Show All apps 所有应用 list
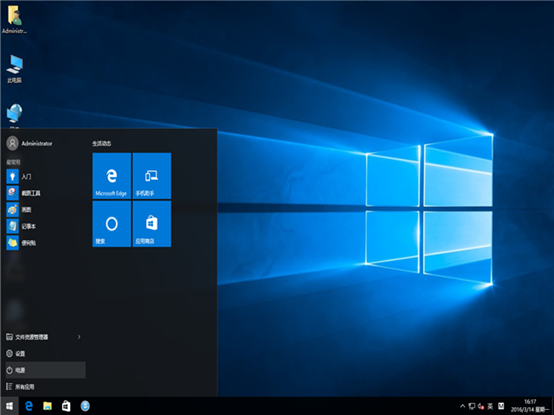This screenshot has width=554, height=415. tap(45, 387)
